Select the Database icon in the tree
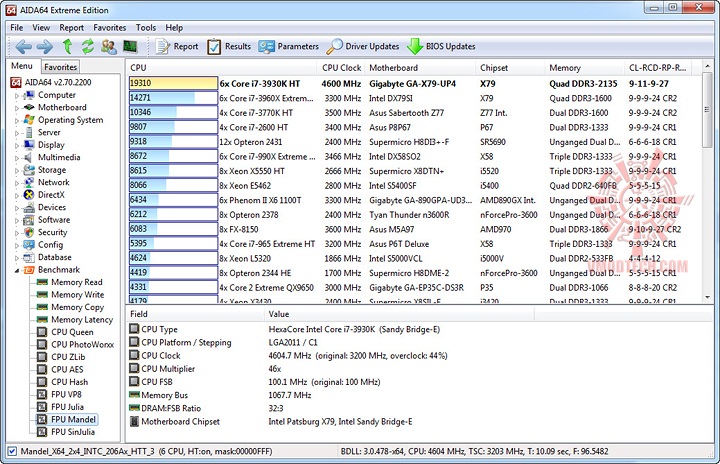 click(x=28, y=257)
